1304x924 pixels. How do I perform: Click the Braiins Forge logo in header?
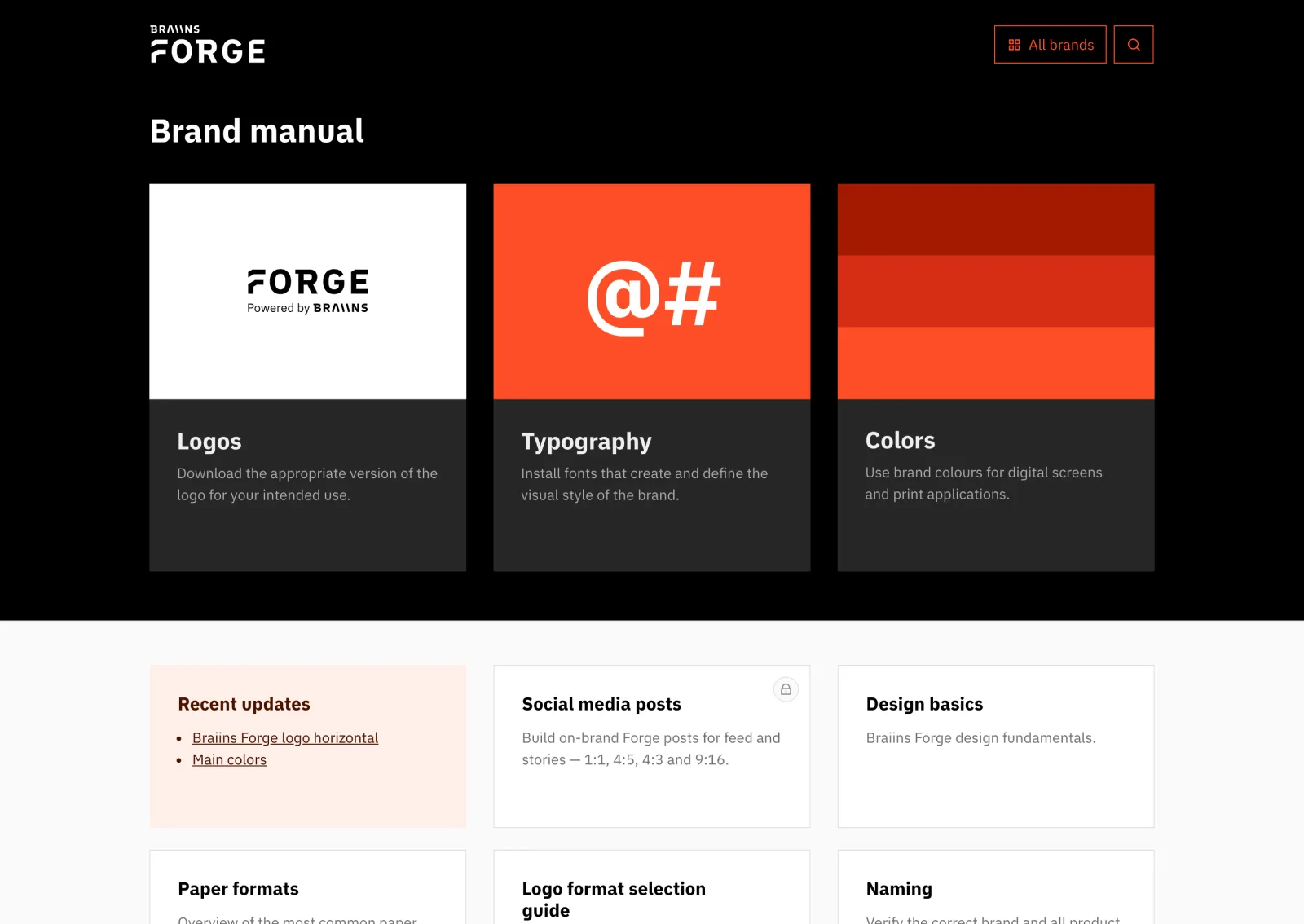(x=208, y=44)
